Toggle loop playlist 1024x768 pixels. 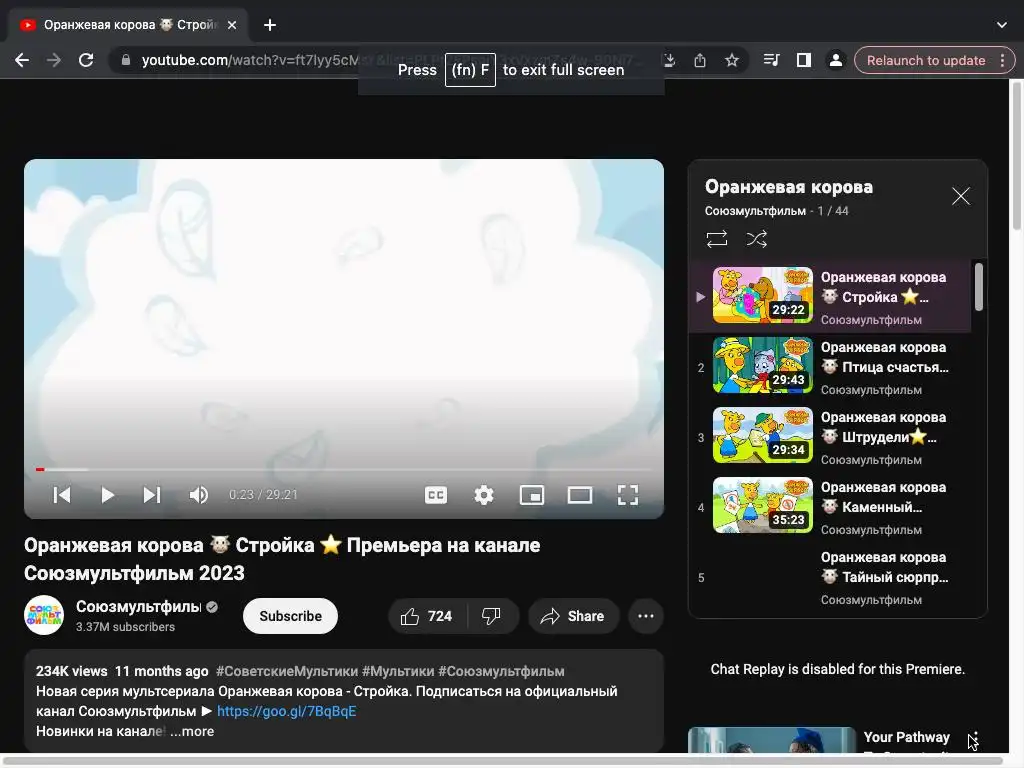coord(717,239)
